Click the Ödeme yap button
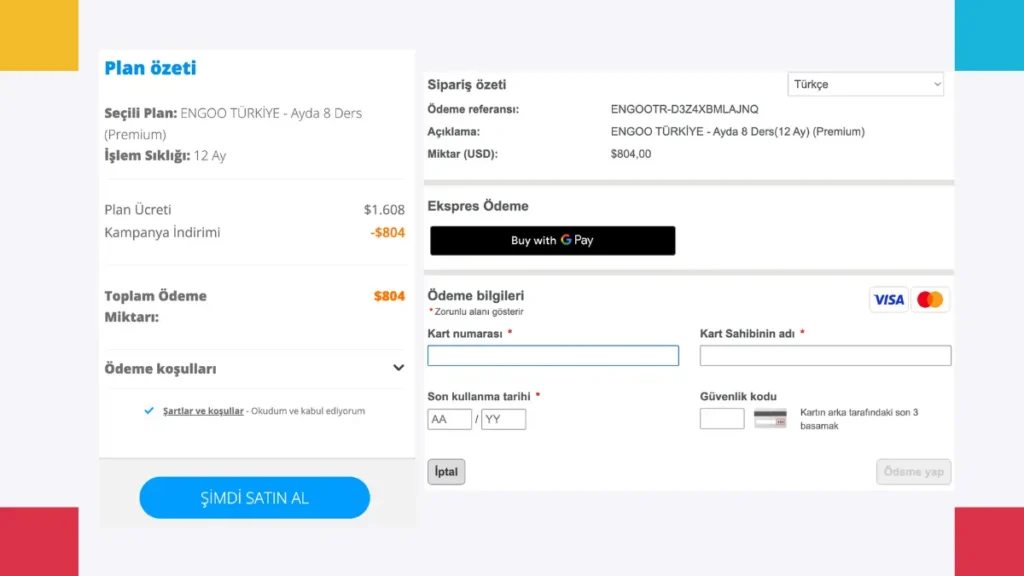Image resolution: width=1024 pixels, height=576 pixels. pyautogui.click(x=913, y=472)
